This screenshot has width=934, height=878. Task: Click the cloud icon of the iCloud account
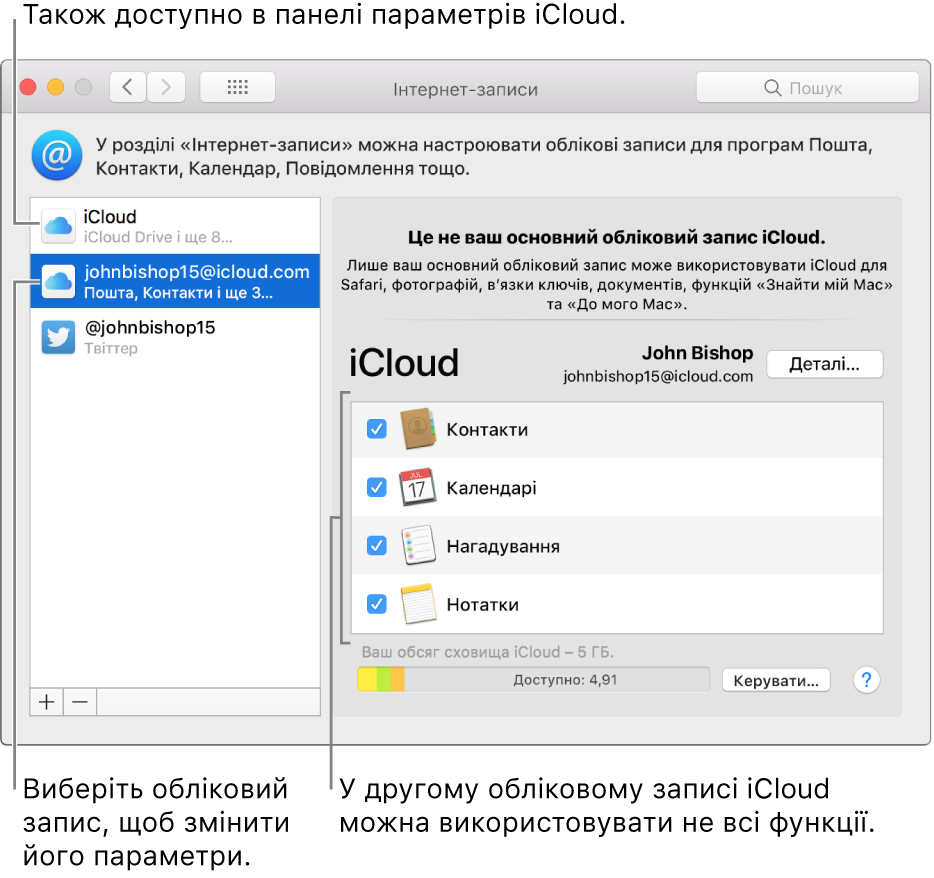point(58,226)
